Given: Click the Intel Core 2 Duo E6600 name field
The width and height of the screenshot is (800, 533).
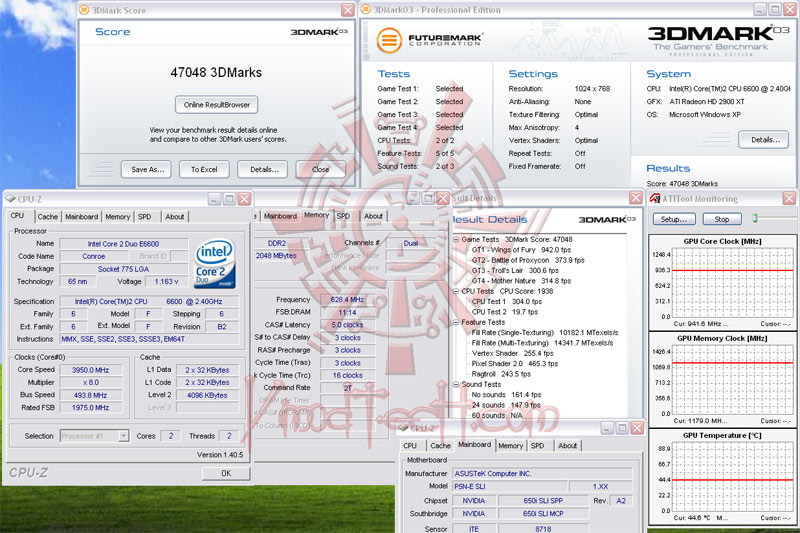Looking at the screenshot, I should pos(123,244).
